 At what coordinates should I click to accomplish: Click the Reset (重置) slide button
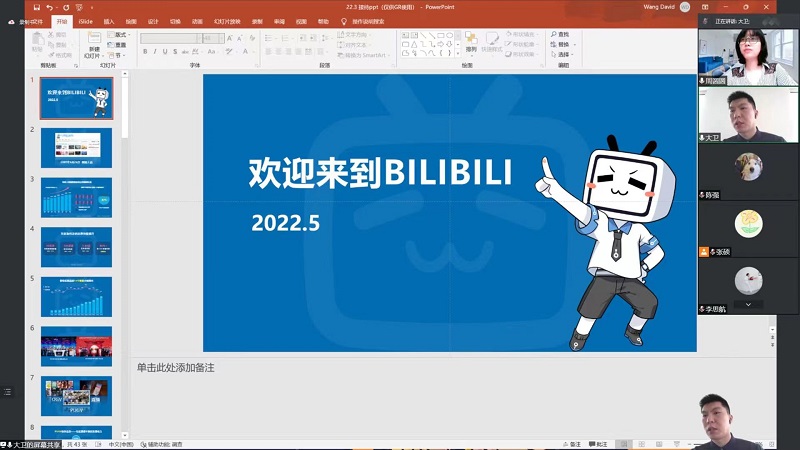tap(120, 44)
